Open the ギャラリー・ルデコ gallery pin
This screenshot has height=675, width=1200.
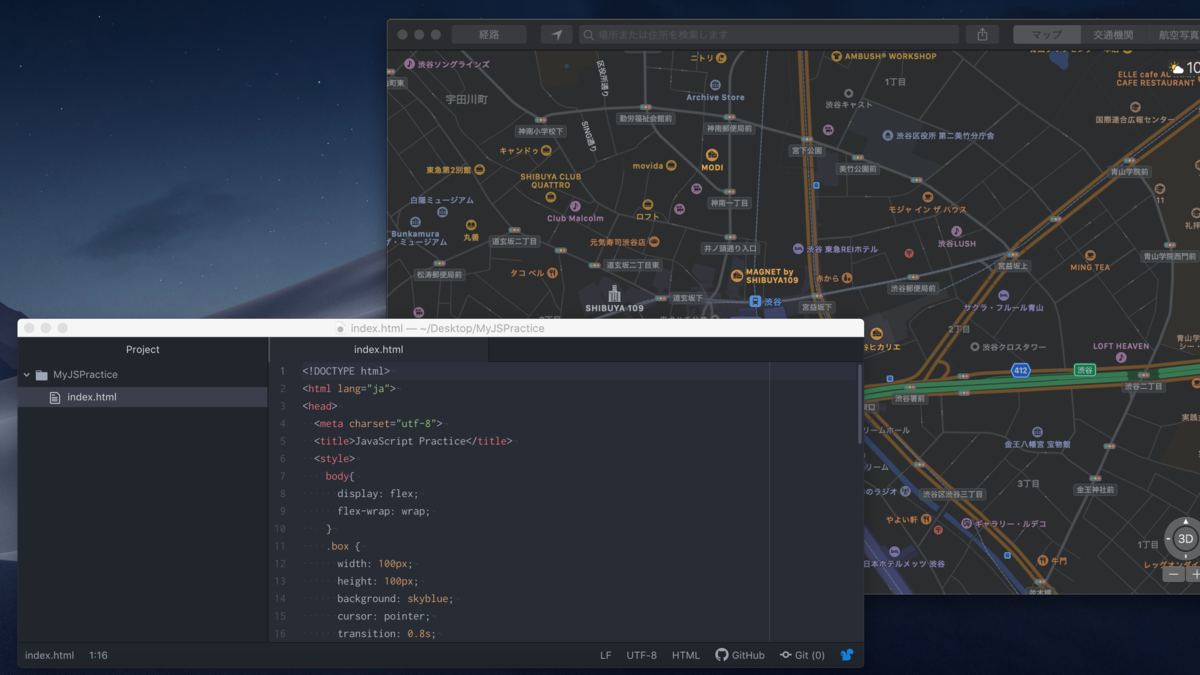pos(966,523)
